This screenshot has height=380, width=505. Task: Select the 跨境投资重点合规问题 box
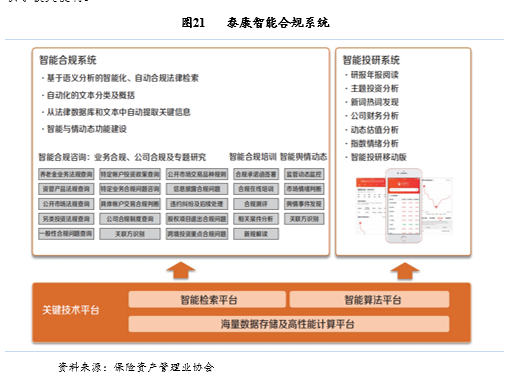point(197,234)
